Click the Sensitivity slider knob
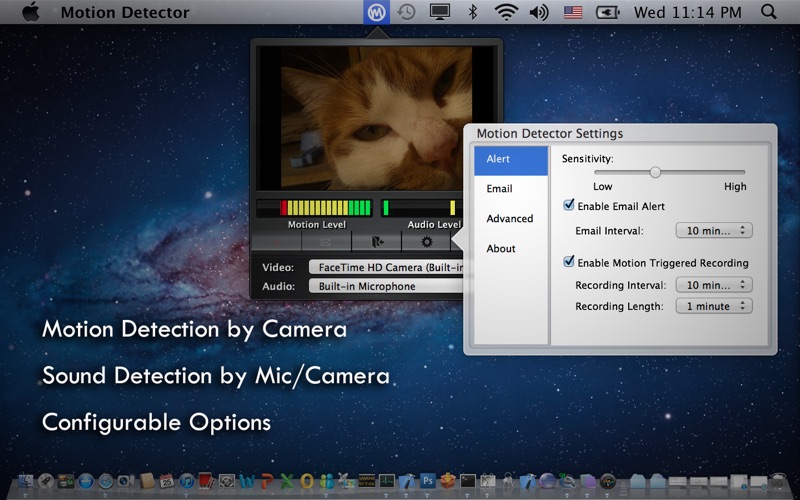 [x=655, y=172]
